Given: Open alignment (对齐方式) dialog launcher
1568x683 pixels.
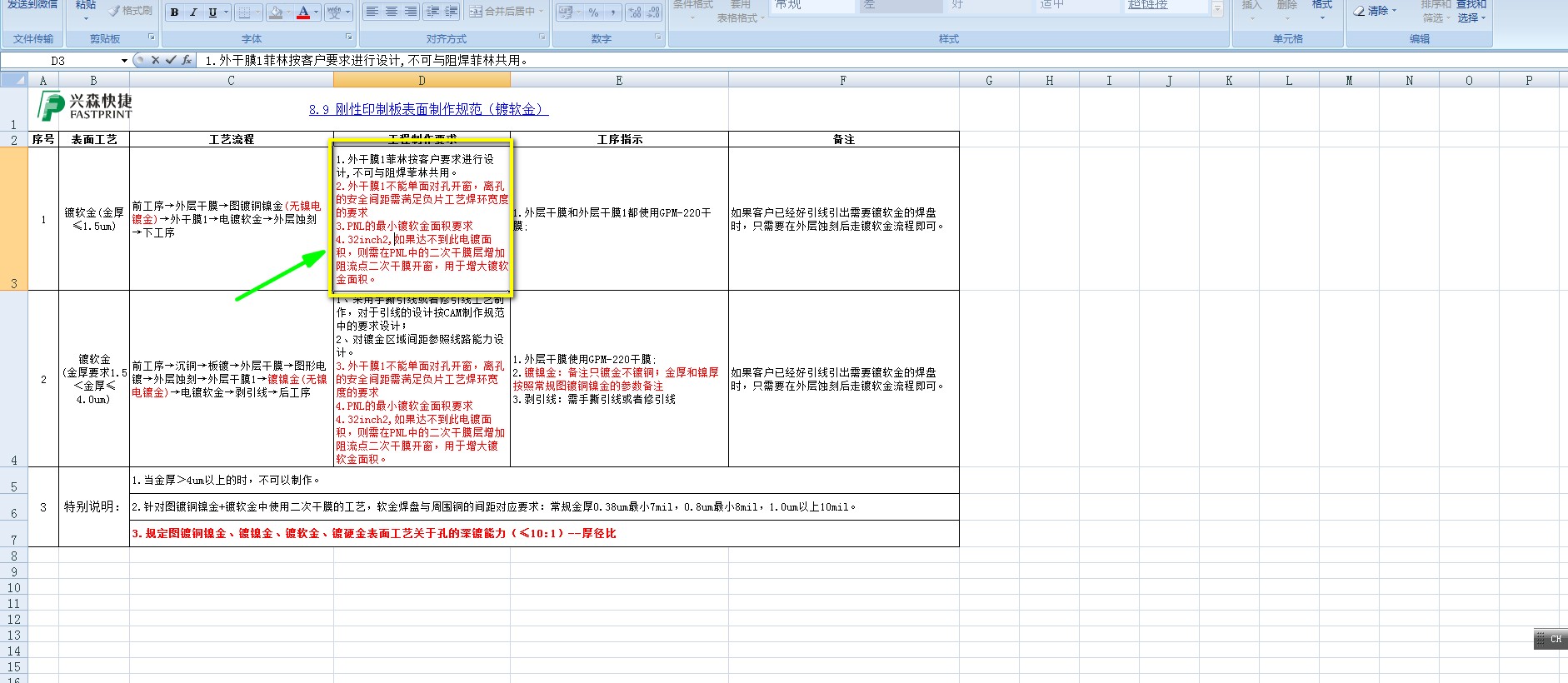Looking at the screenshot, I should [x=543, y=37].
